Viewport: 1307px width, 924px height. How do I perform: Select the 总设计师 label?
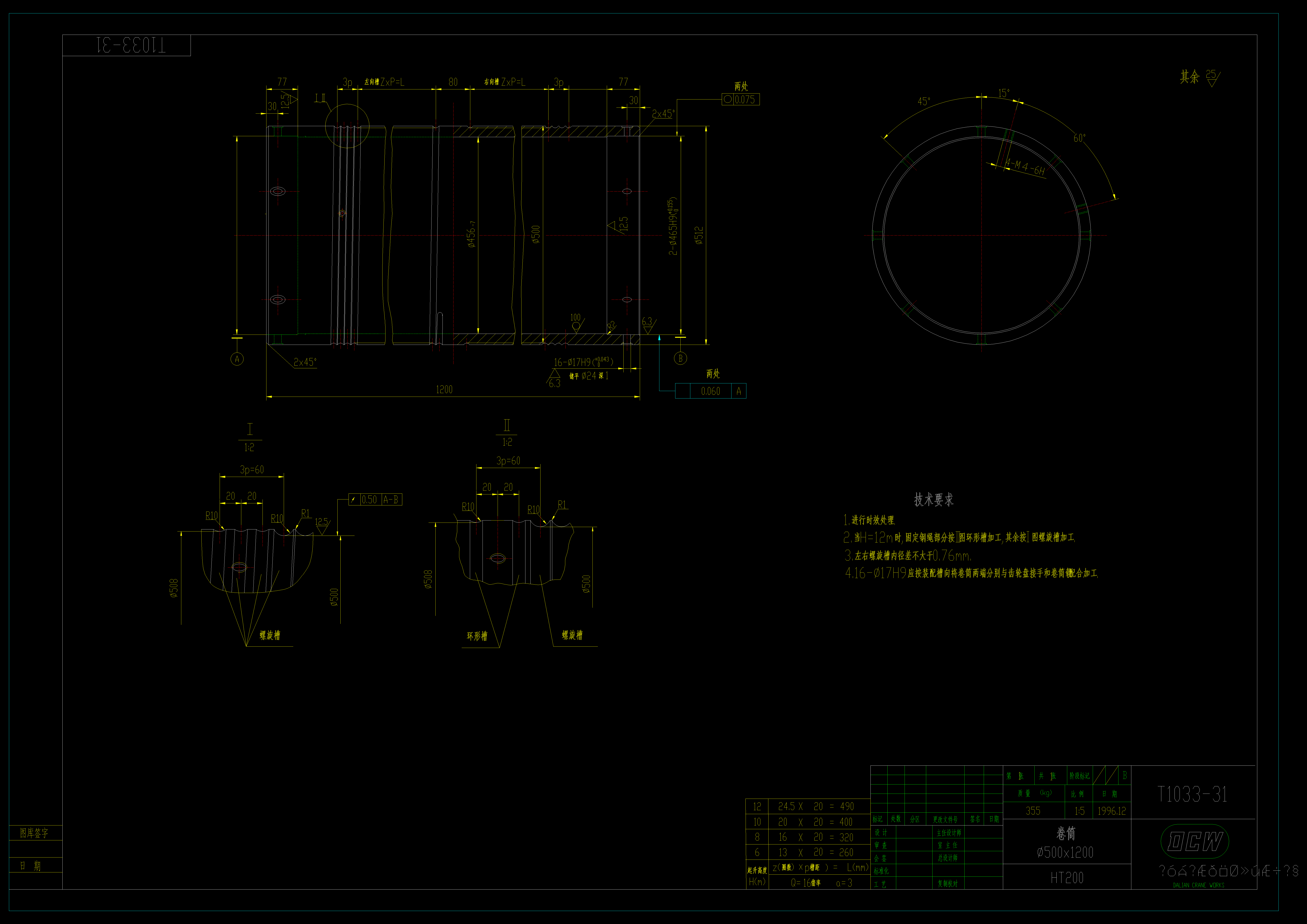[x=948, y=858]
